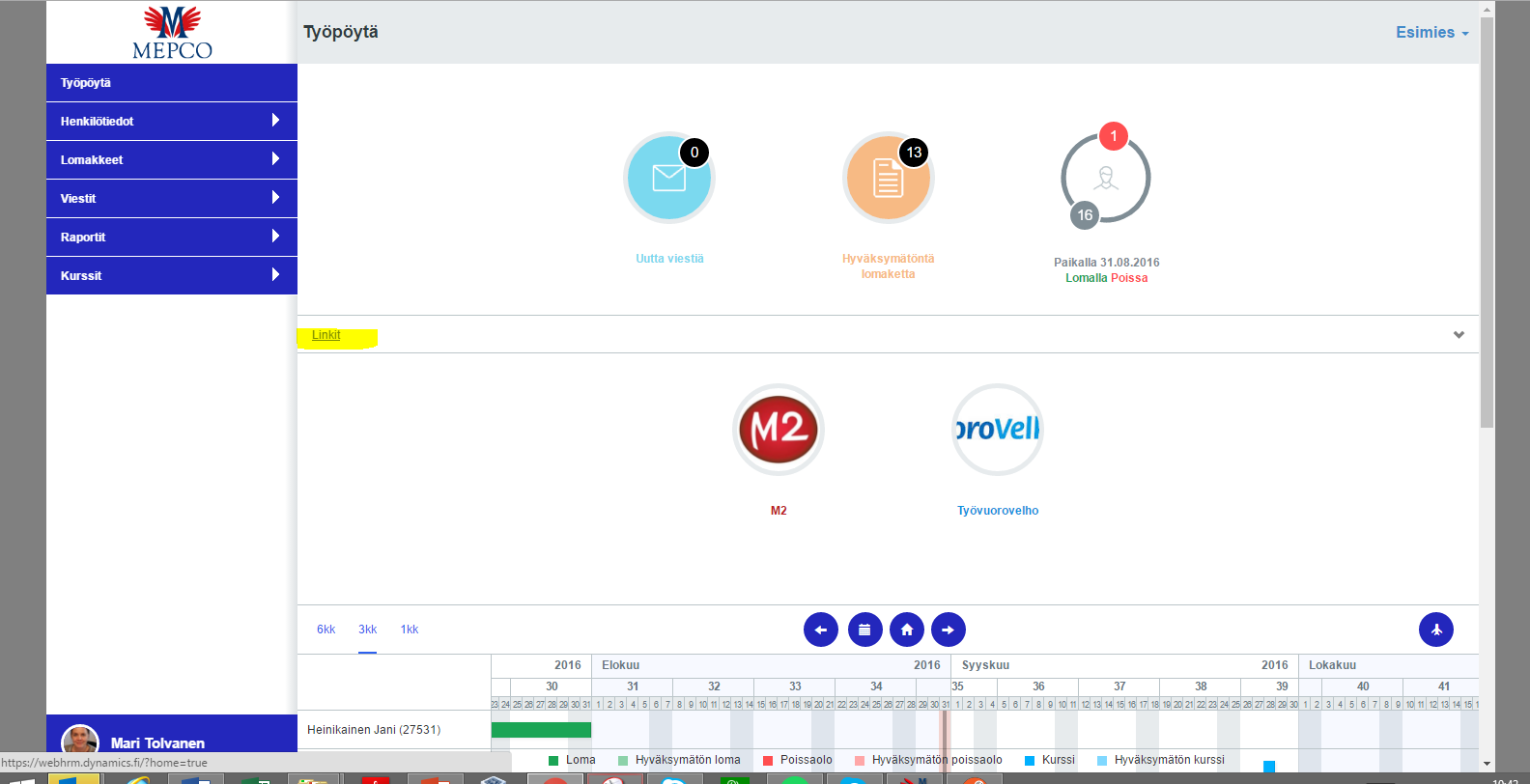Click the red Poissaolo legend swatch
This screenshot has height=784, width=1530.
(768, 761)
